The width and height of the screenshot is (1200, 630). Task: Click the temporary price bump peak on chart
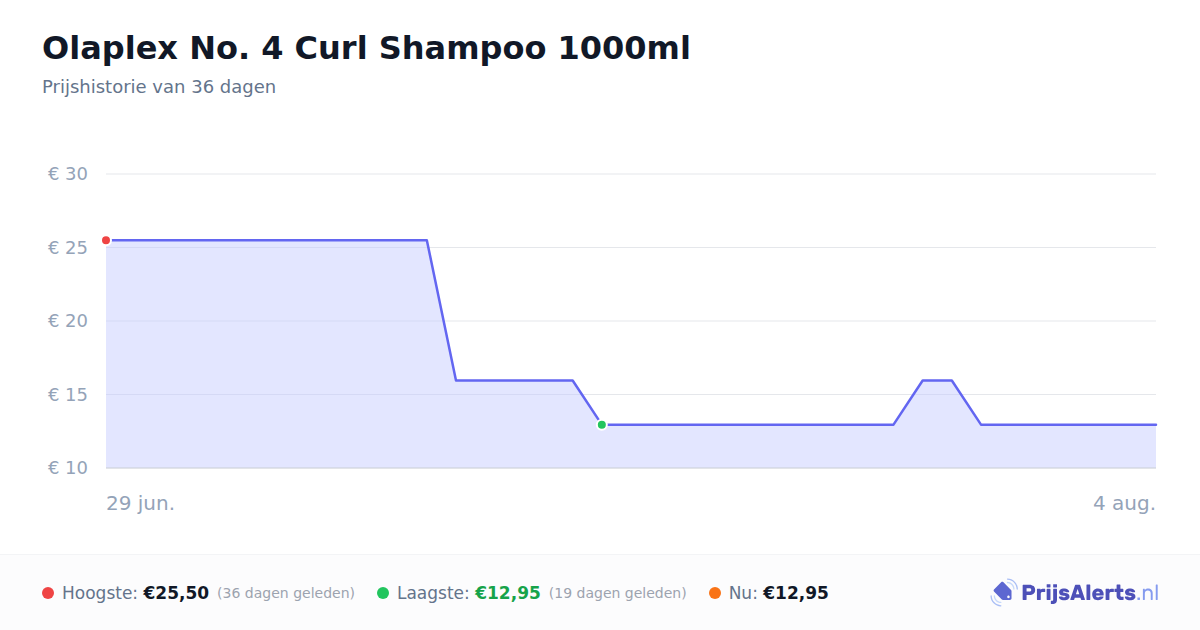coord(937,380)
